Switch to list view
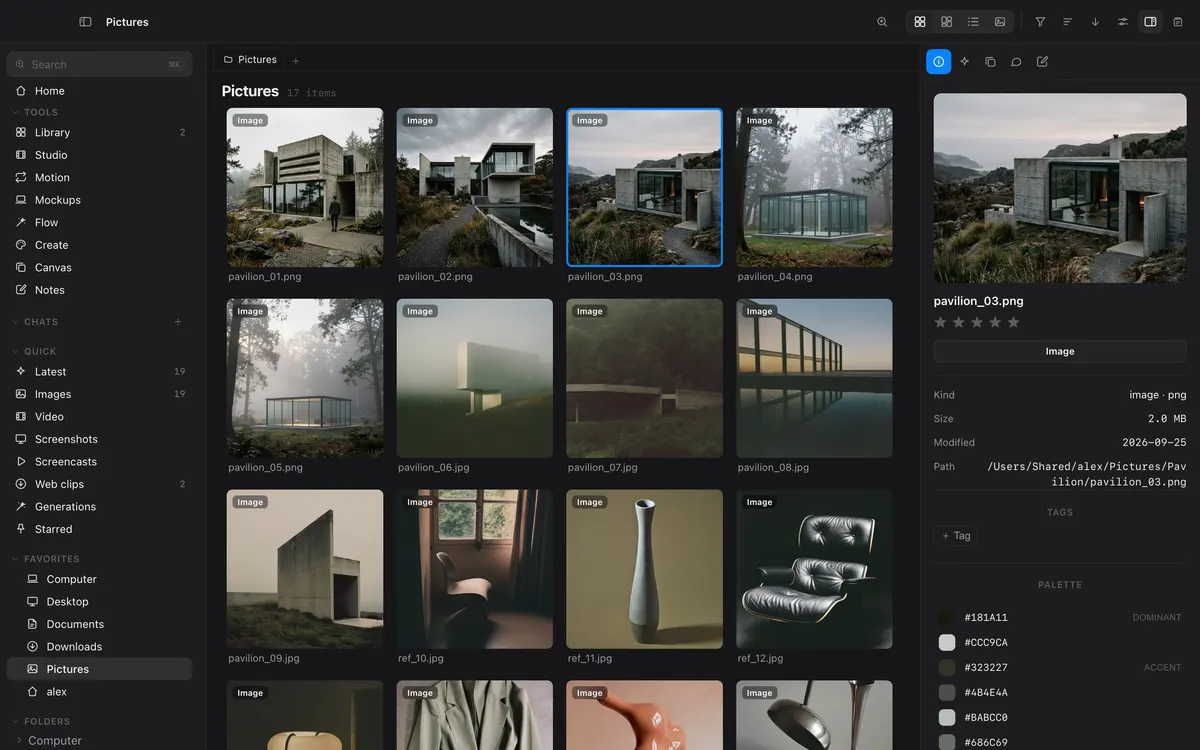 [x=973, y=22]
